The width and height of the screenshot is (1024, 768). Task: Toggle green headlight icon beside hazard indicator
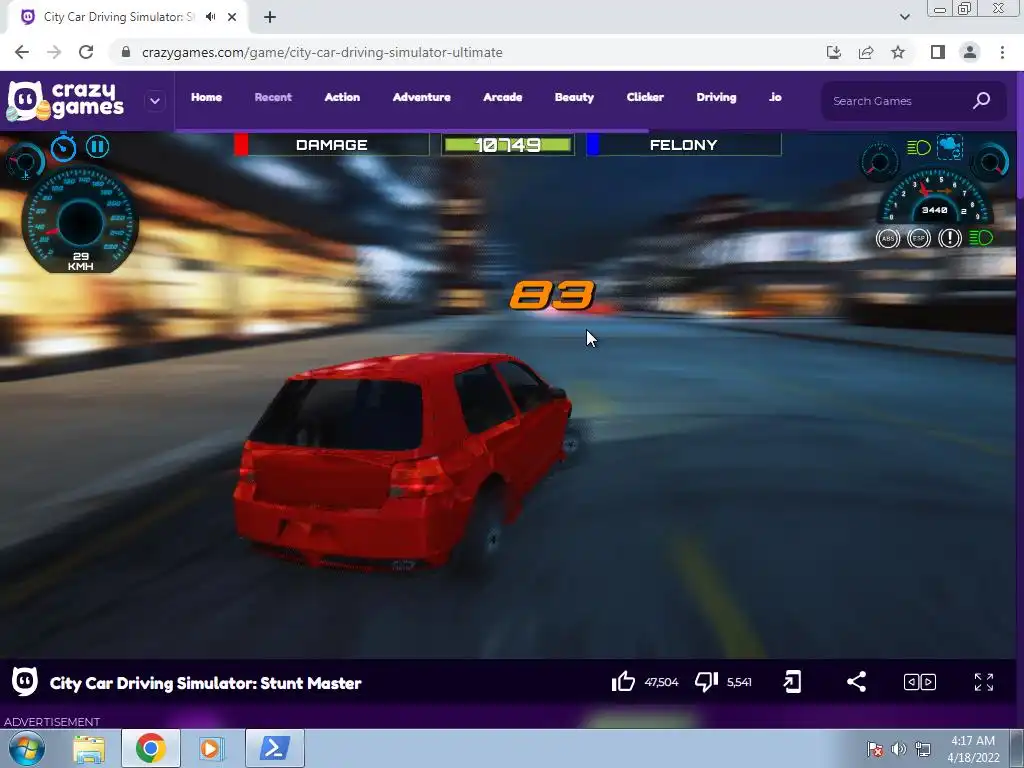981,238
